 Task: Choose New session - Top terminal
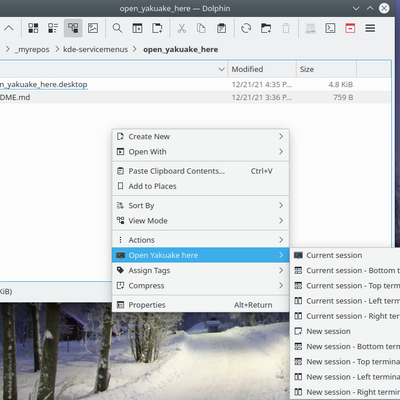click(346, 362)
